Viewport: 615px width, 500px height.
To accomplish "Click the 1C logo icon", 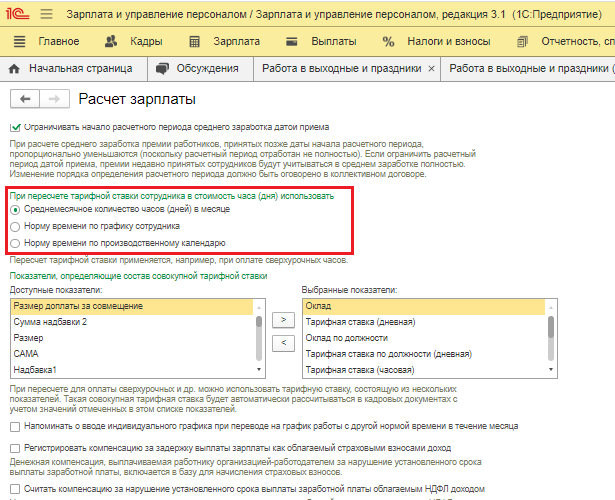I will point(17,14).
